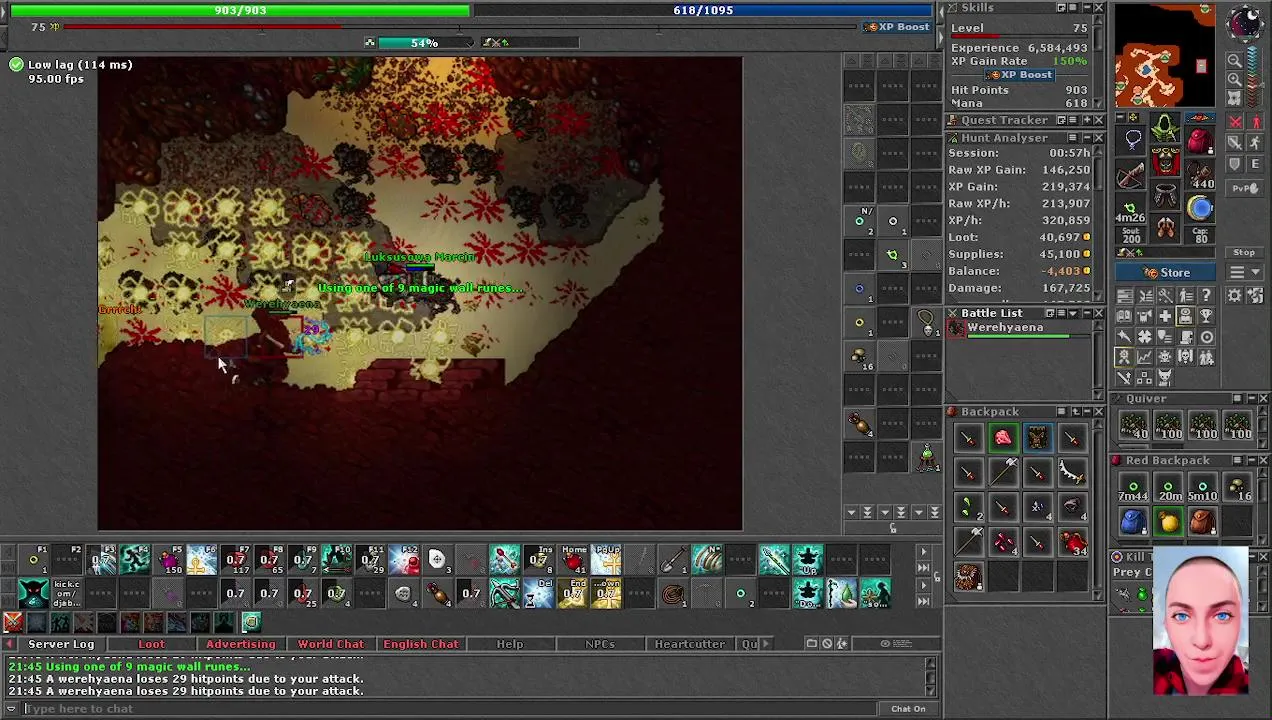
Task: Select the yellow bag in Red Backpack
Action: pos(1168,522)
